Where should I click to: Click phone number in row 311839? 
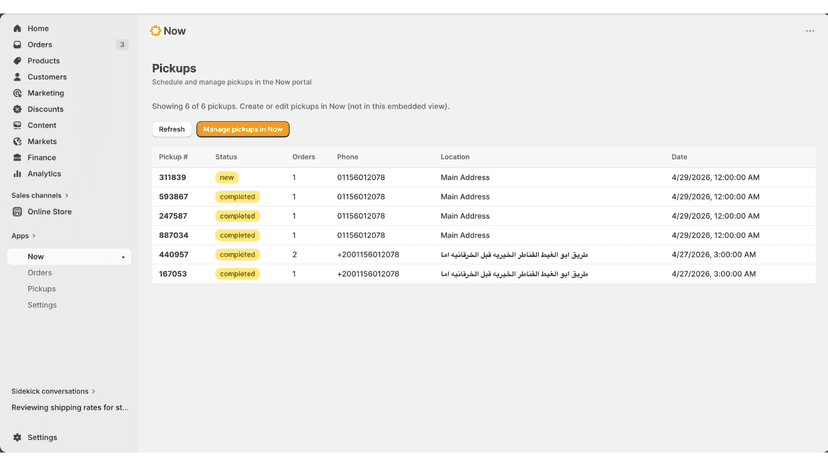click(361, 178)
